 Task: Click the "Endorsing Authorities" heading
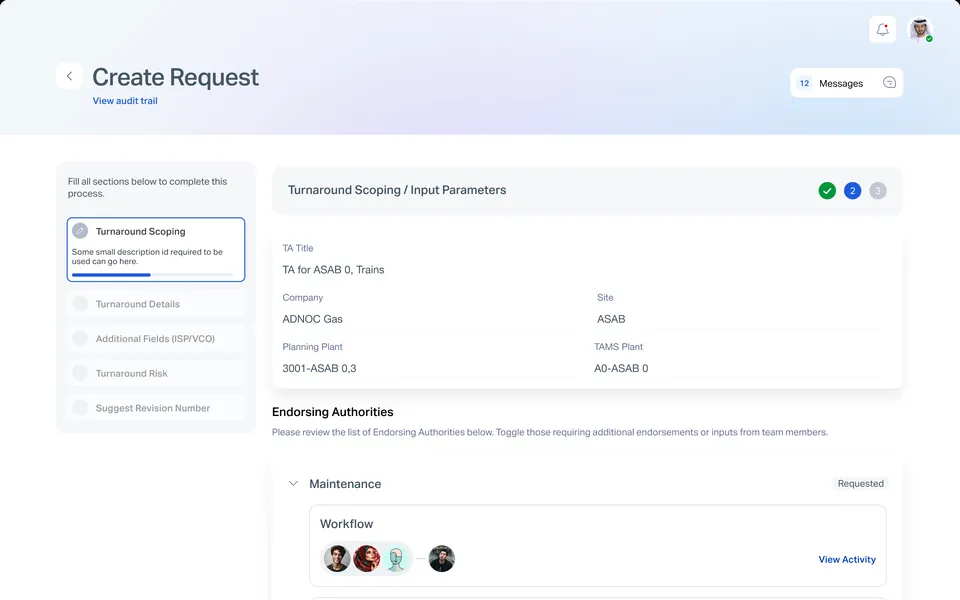pos(332,412)
